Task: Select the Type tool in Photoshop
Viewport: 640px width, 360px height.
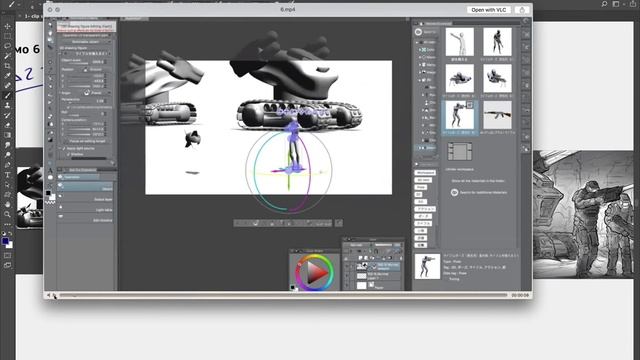Action: 7,175
